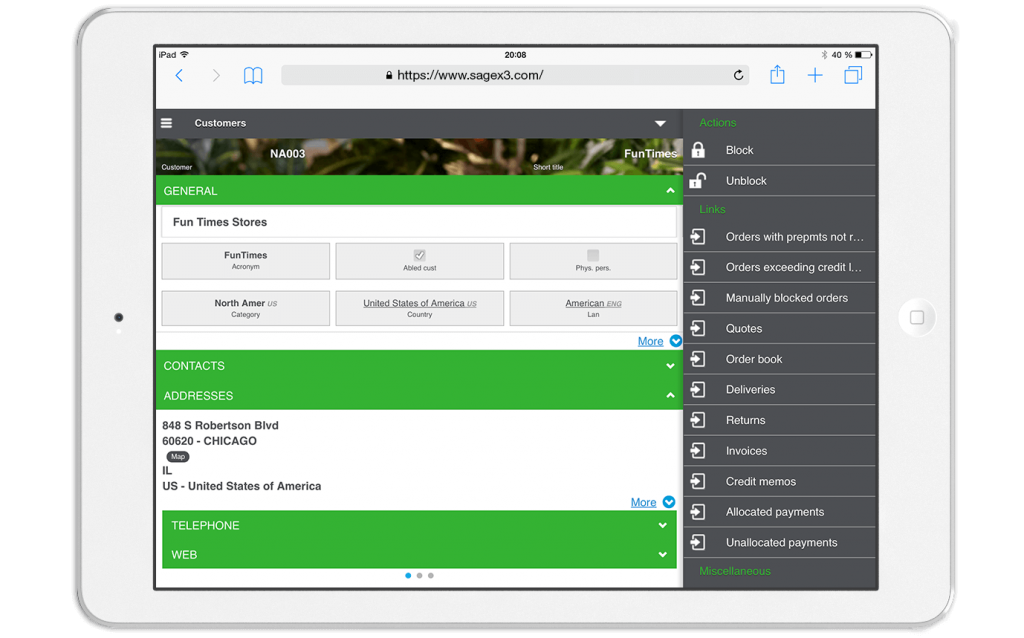Screen dimensions: 1024x638
Task: Open the Customers header dropdown arrow
Action: click(x=660, y=123)
